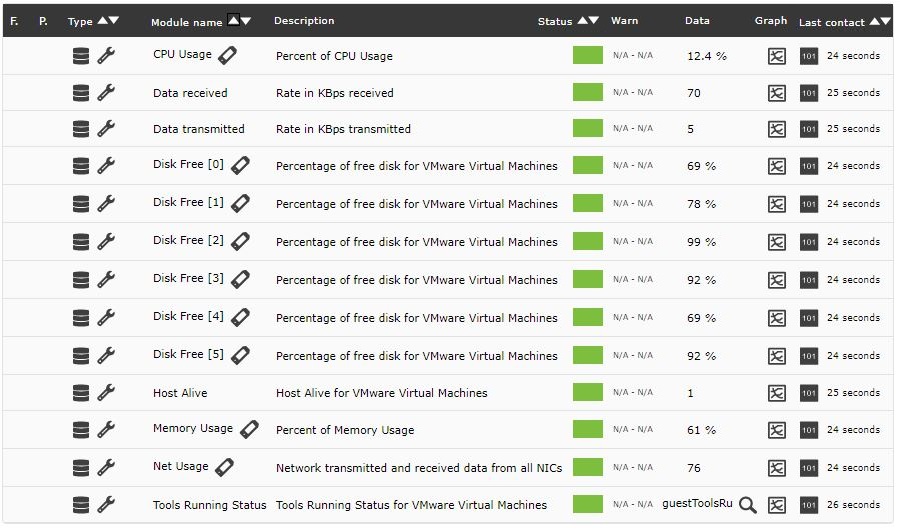Click raw data icon for Data received row
This screenshot has height=530, width=900.
click(809, 93)
